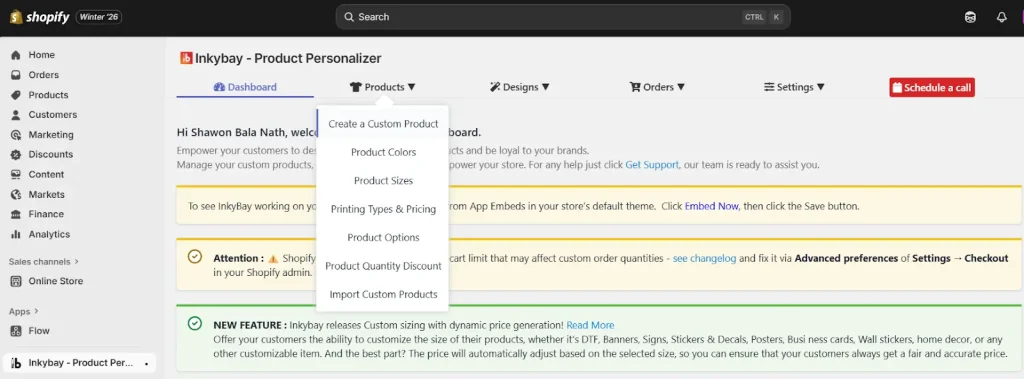Click the Schedule a call button

pos(932,88)
